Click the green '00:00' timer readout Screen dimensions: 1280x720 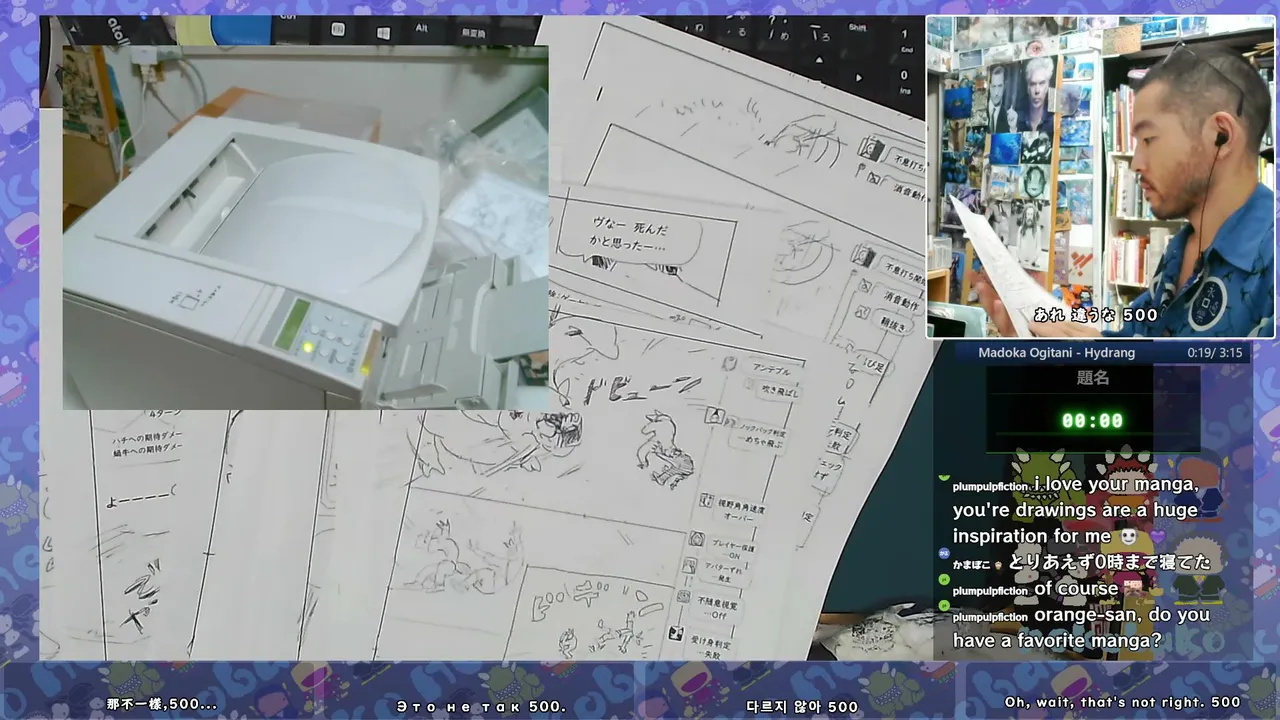[1093, 421]
